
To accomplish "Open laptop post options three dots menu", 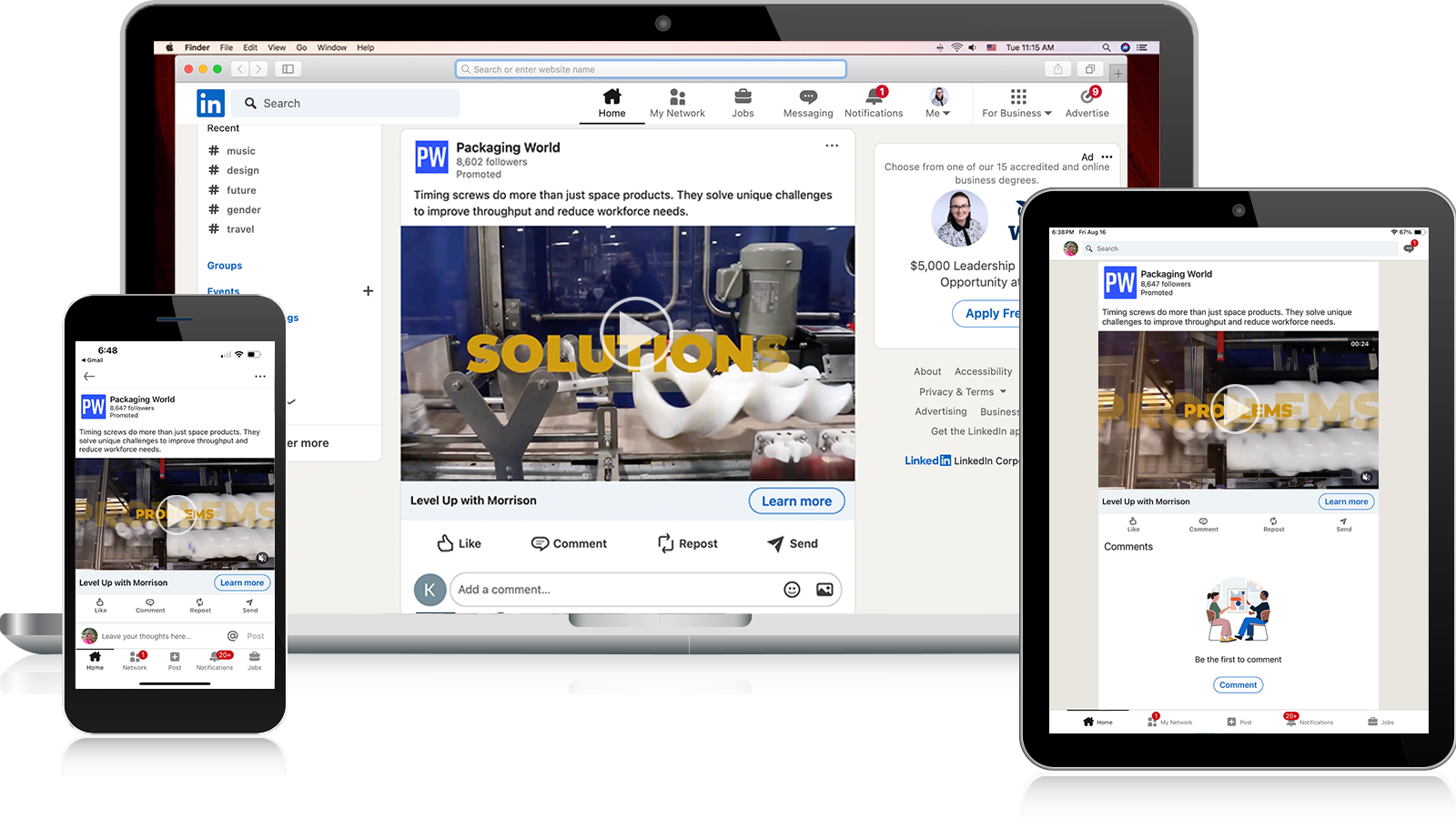I will tap(832, 146).
